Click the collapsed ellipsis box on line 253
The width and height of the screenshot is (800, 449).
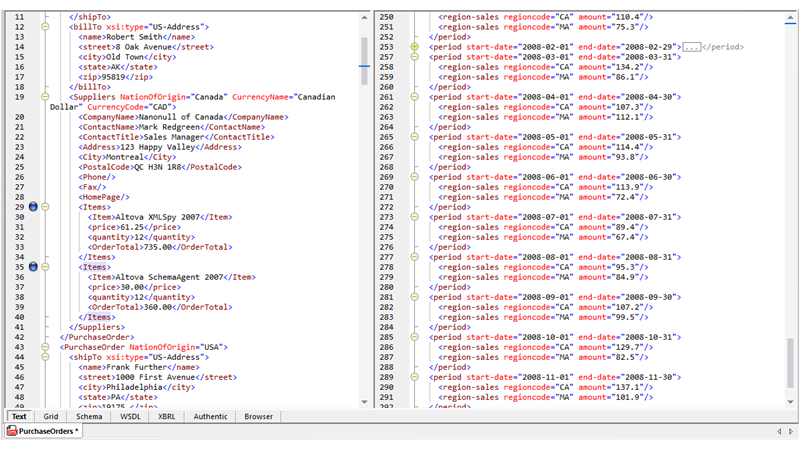(x=691, y=47)
